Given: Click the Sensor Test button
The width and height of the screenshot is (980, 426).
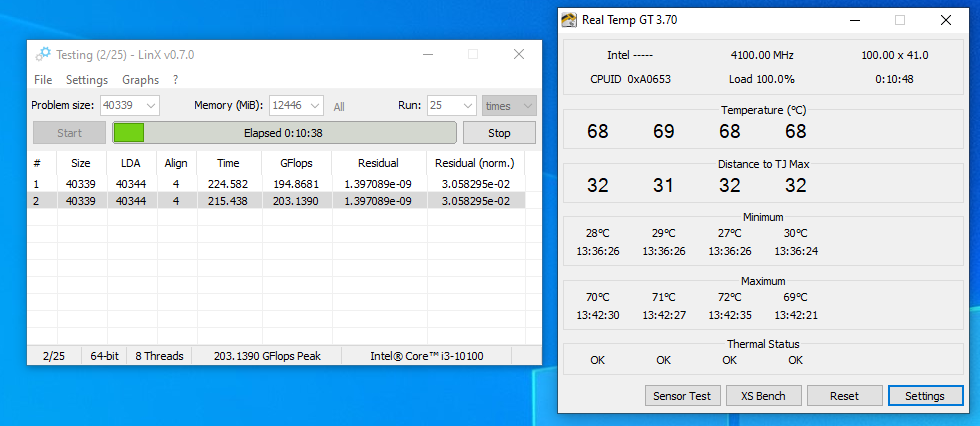Looking at the screenshot, I should coord(682,396).
